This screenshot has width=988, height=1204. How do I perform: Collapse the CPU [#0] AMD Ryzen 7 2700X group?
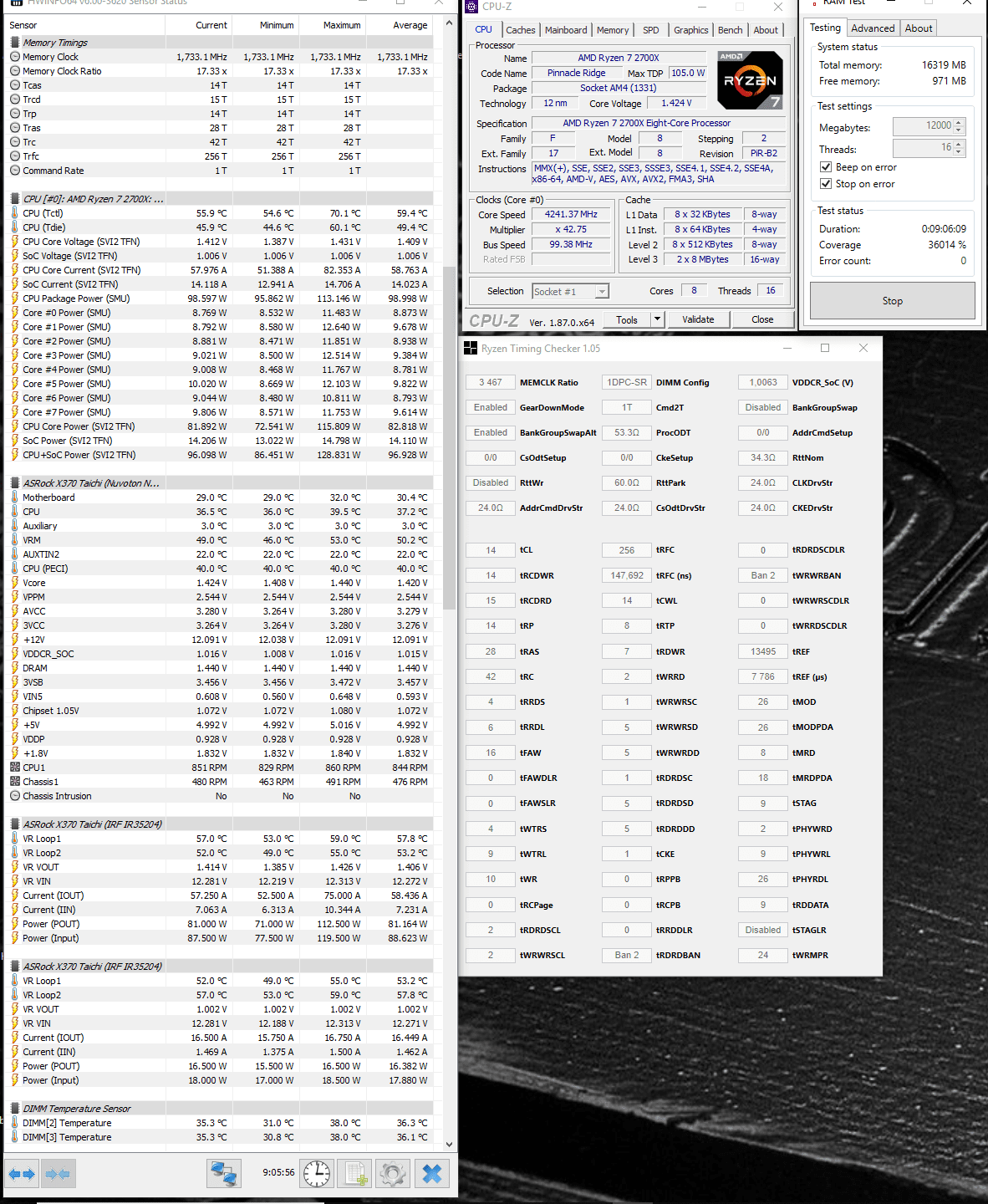tap(15, 199)
